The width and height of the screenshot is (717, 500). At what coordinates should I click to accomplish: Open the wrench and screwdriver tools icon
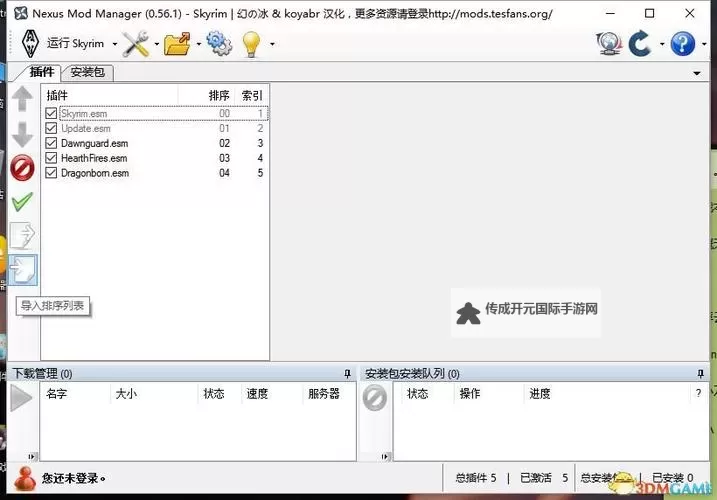coord(136,44)
